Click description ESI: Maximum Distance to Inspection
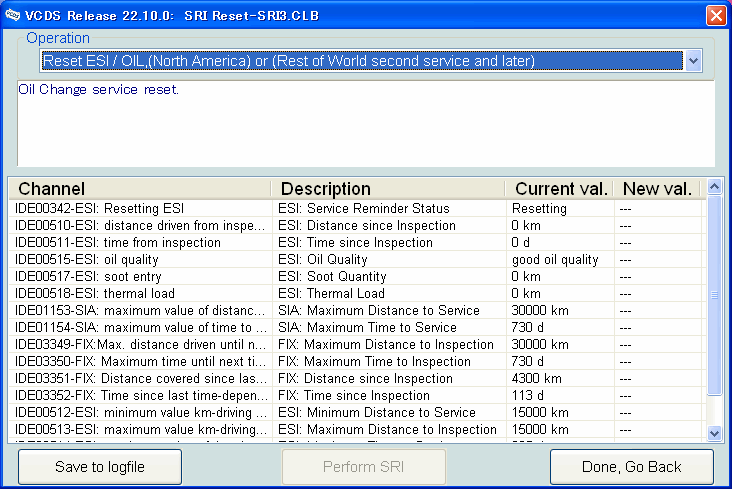This screenshot has width=732, height=489. (387, 430)
